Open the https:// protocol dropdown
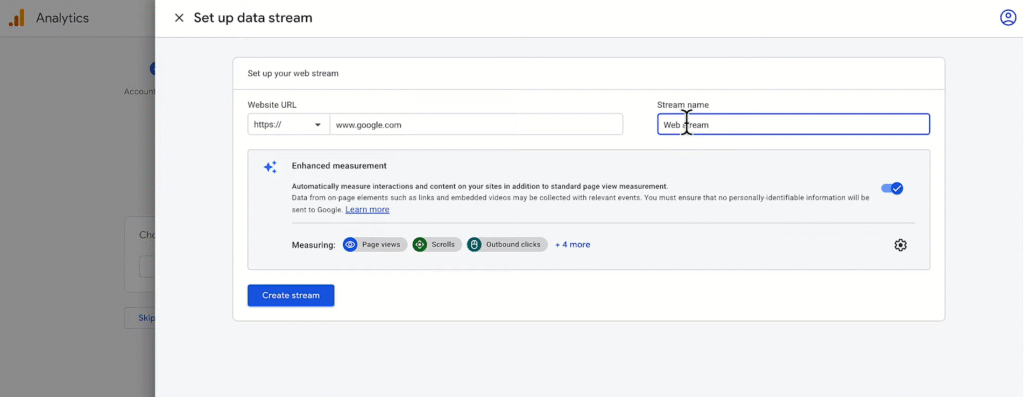Screen dimensions: 1024x397 (288, 125)
